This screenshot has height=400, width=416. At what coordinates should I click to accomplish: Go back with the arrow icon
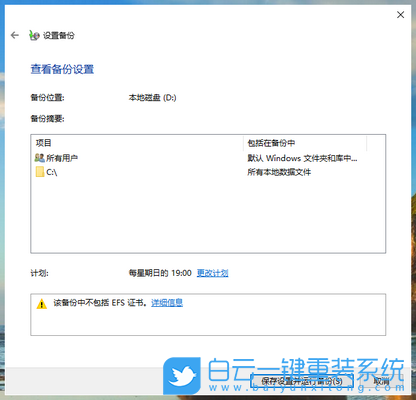[15, 35]
